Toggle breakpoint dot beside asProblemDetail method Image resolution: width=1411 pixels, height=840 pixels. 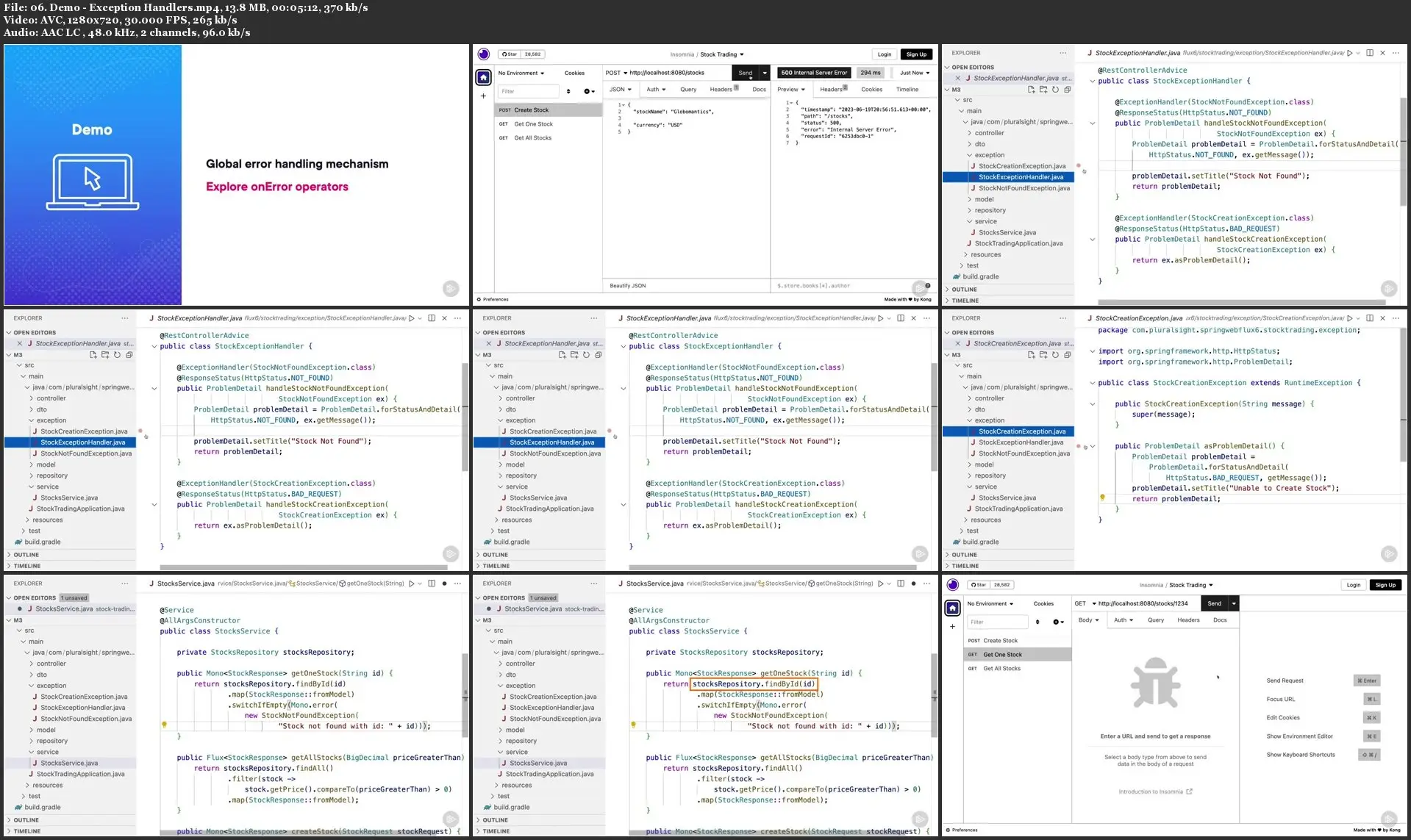[1078, 446]
